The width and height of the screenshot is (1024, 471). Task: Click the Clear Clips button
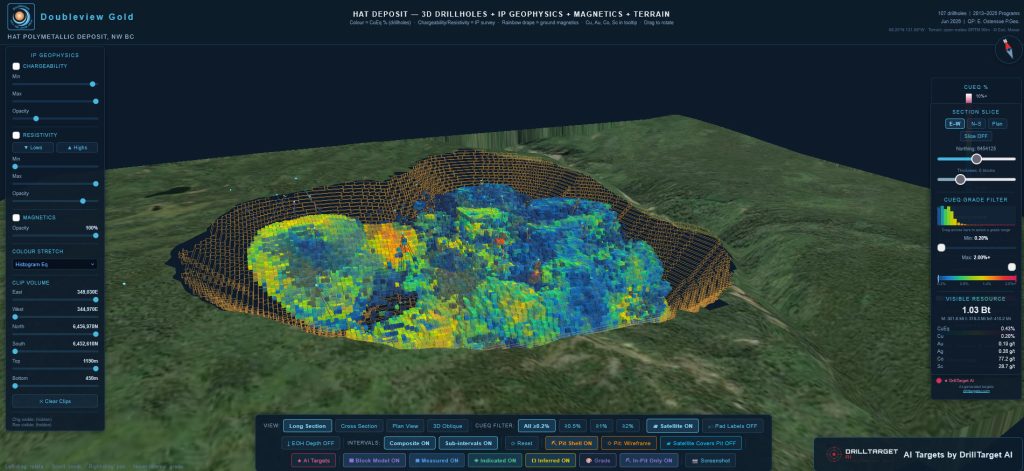click(x=55, y=401)
